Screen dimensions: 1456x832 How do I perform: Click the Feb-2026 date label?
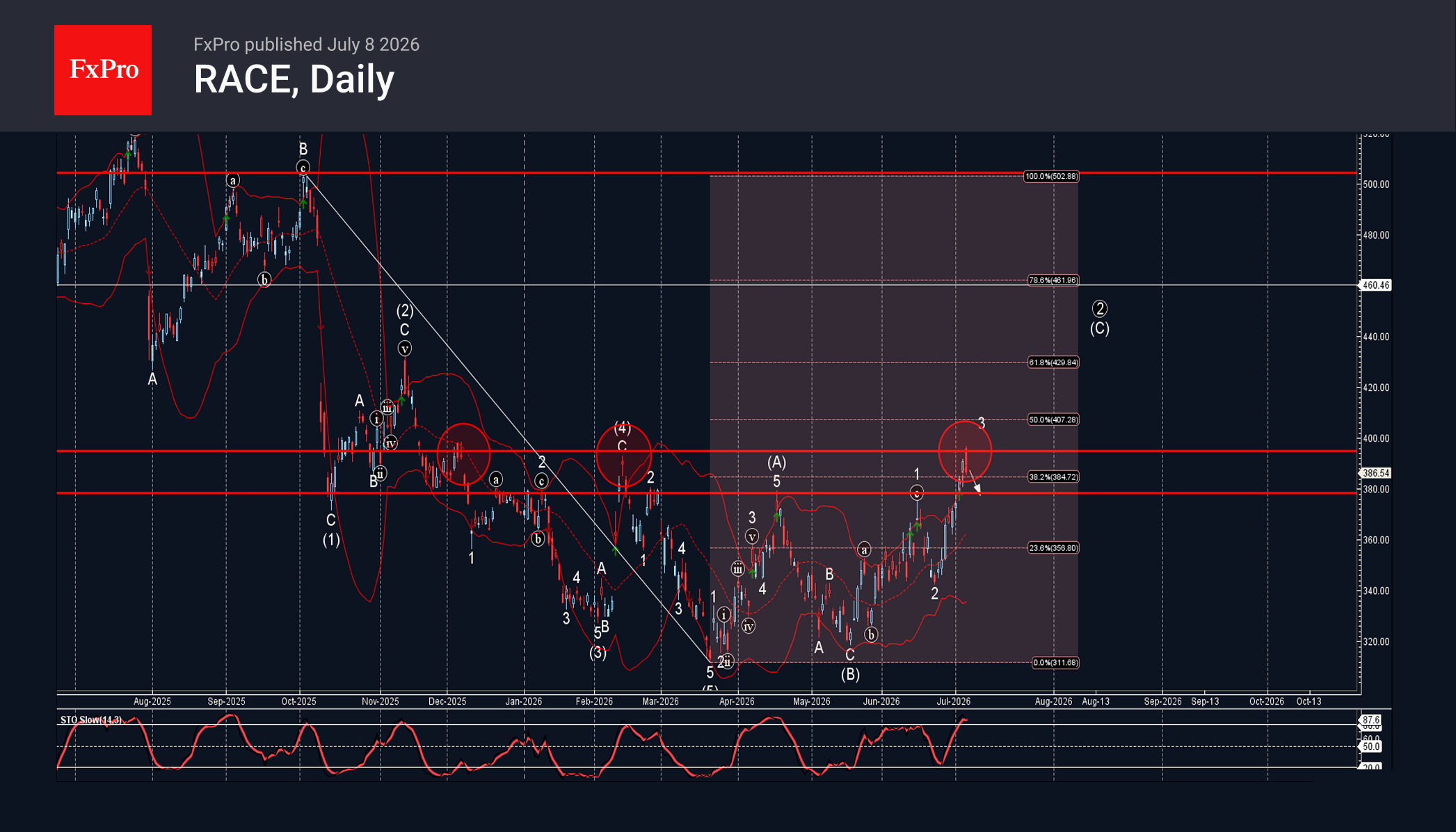pyautogui.click(x=594, y=701)
